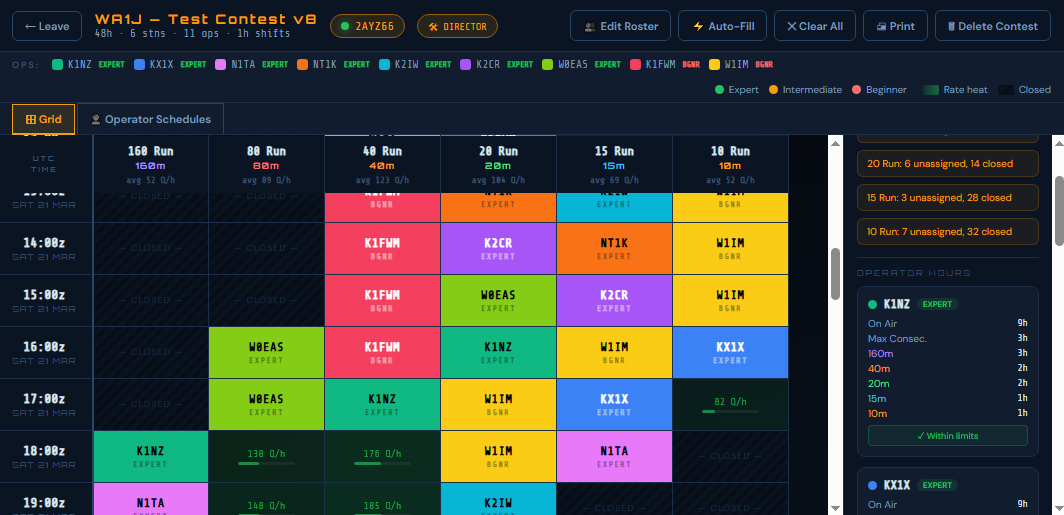Screen dimensions: 1064x515
Task: Click the 80 Run column header
Action: point(267,164)
